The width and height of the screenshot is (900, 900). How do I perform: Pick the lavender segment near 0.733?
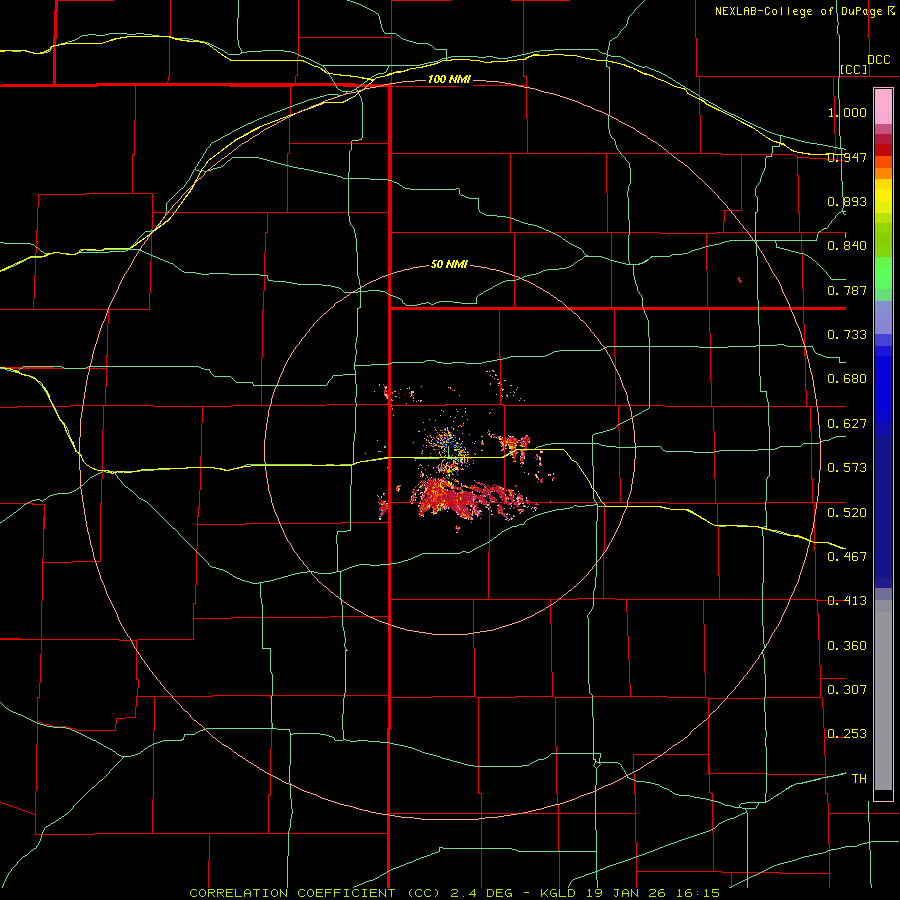(x=883, y=317)
